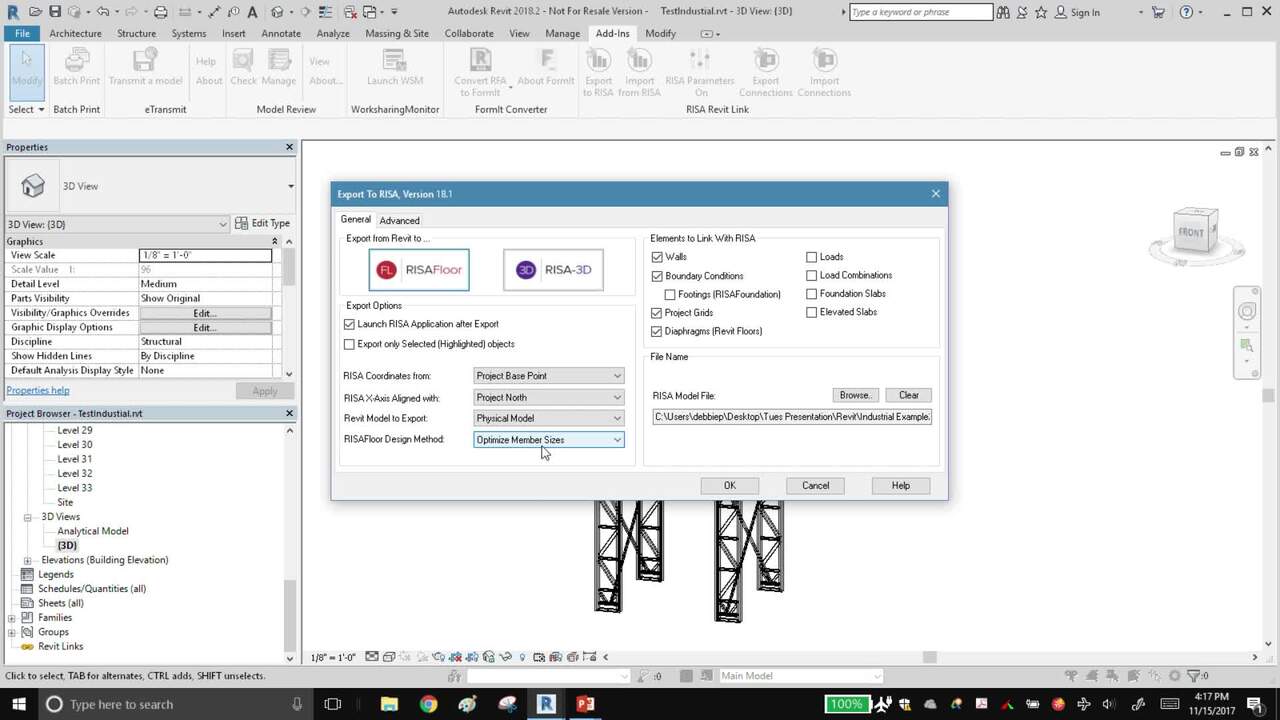Expand the Families tree node
Screen dimensions: 1280x720
point(12,618)
